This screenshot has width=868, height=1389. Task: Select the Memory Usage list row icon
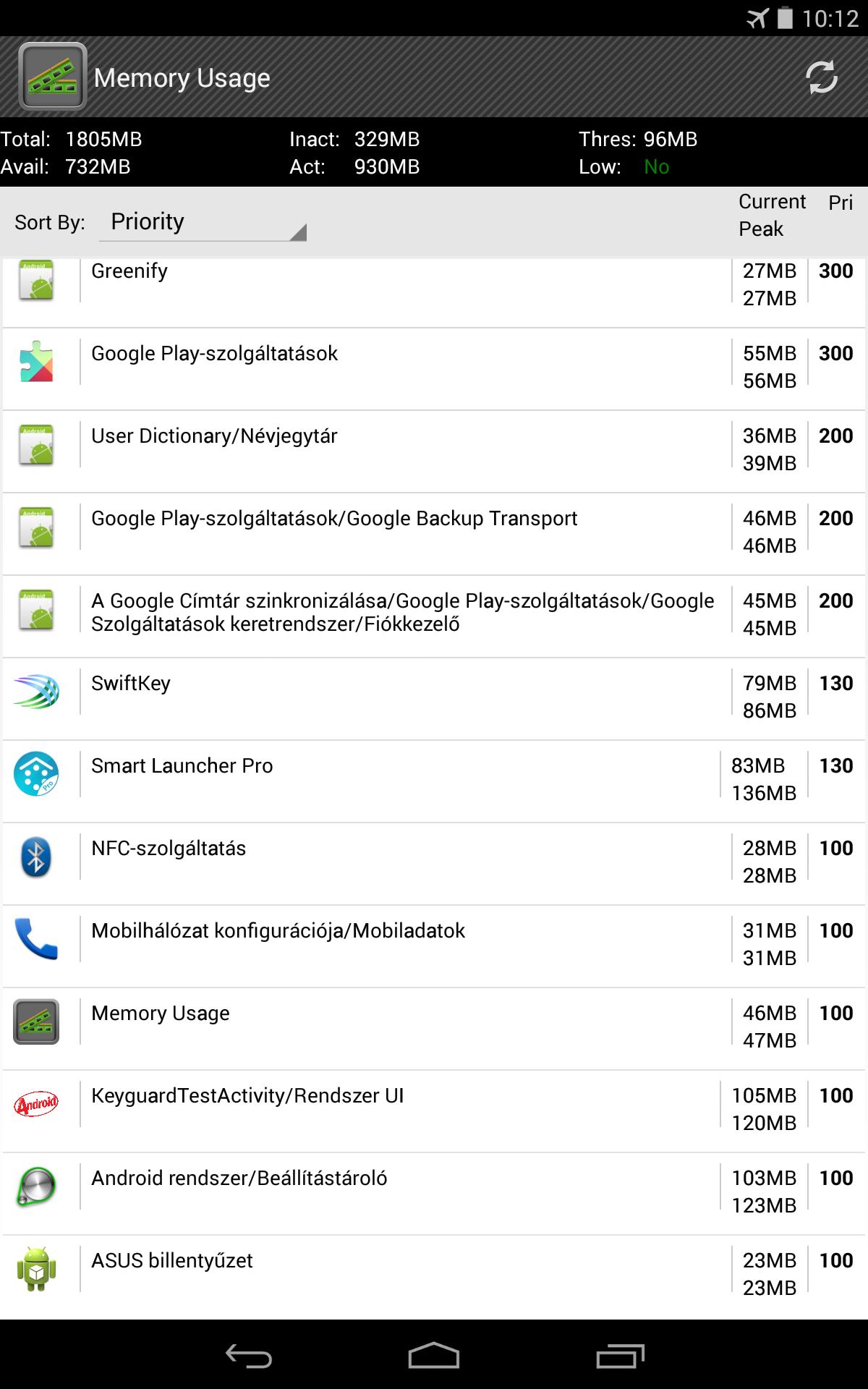[x=36, y=1021]
